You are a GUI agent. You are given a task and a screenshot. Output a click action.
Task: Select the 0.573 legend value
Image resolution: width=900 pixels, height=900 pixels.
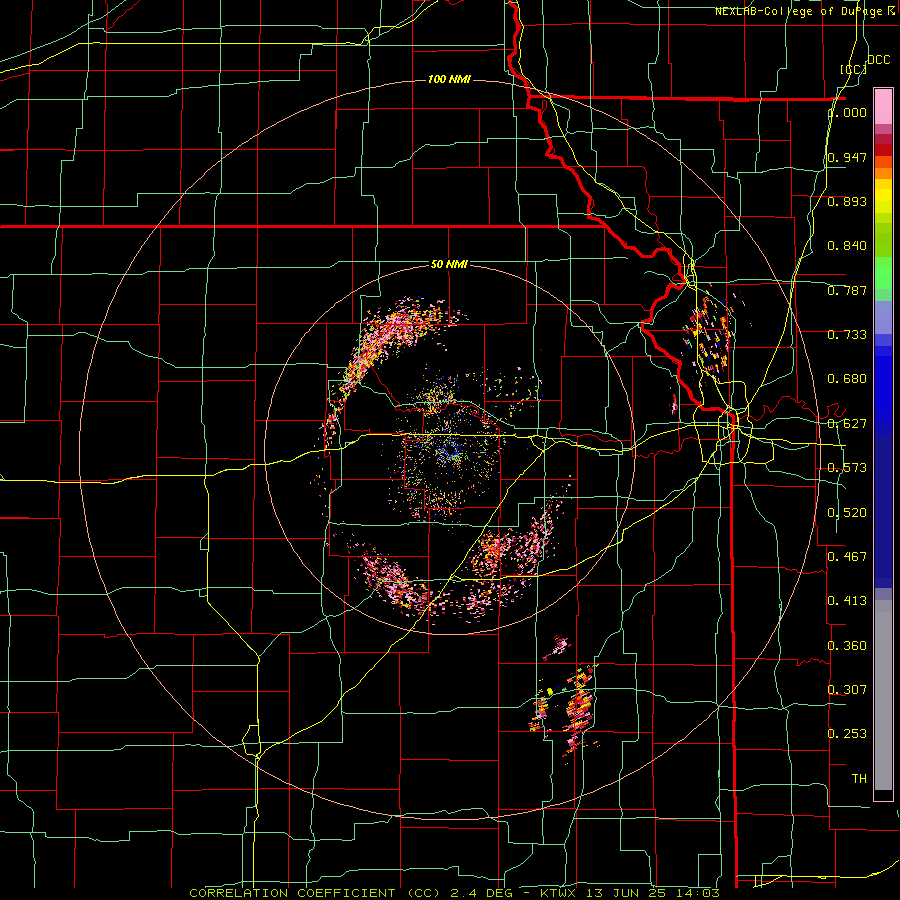(847, 468)
